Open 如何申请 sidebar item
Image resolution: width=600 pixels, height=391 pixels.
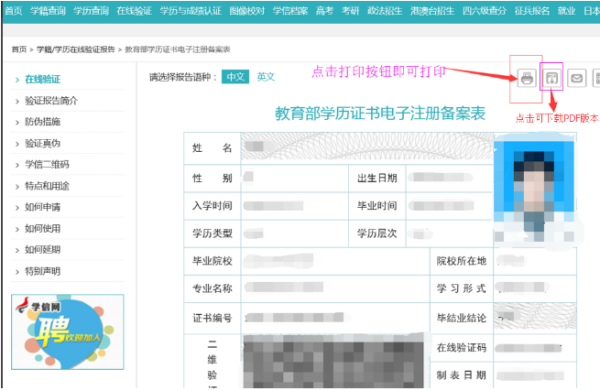pos(43,207)
